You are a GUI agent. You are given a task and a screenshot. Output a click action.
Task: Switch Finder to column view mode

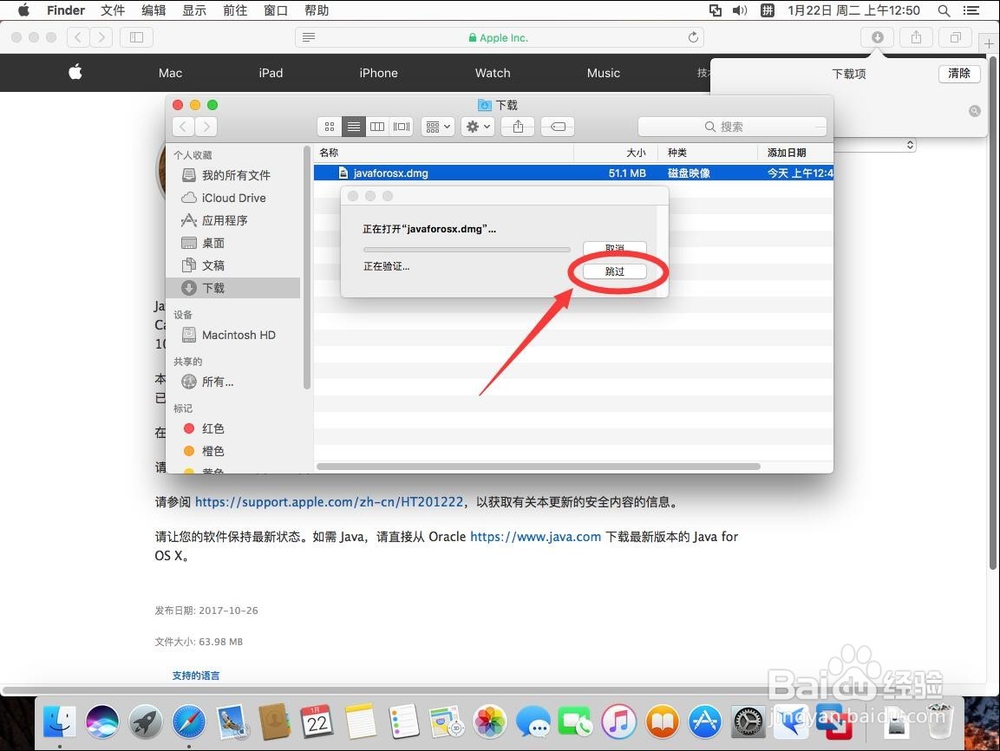(x=377, y=126)
